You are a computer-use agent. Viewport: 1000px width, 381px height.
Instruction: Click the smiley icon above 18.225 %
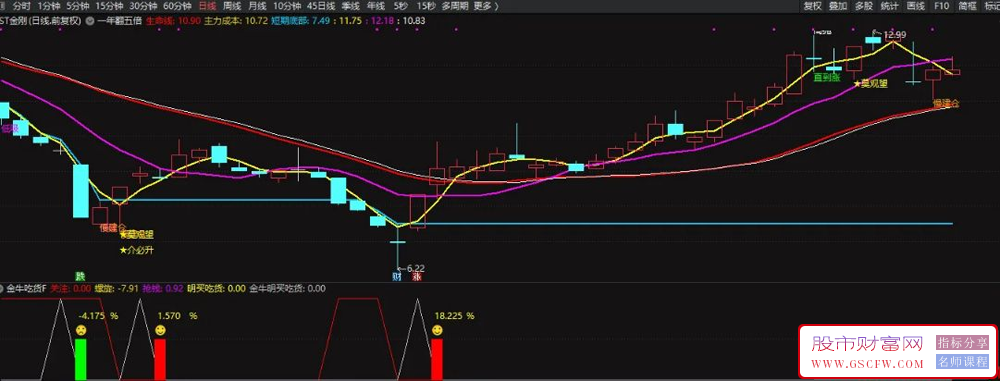[x=438, y=331]
